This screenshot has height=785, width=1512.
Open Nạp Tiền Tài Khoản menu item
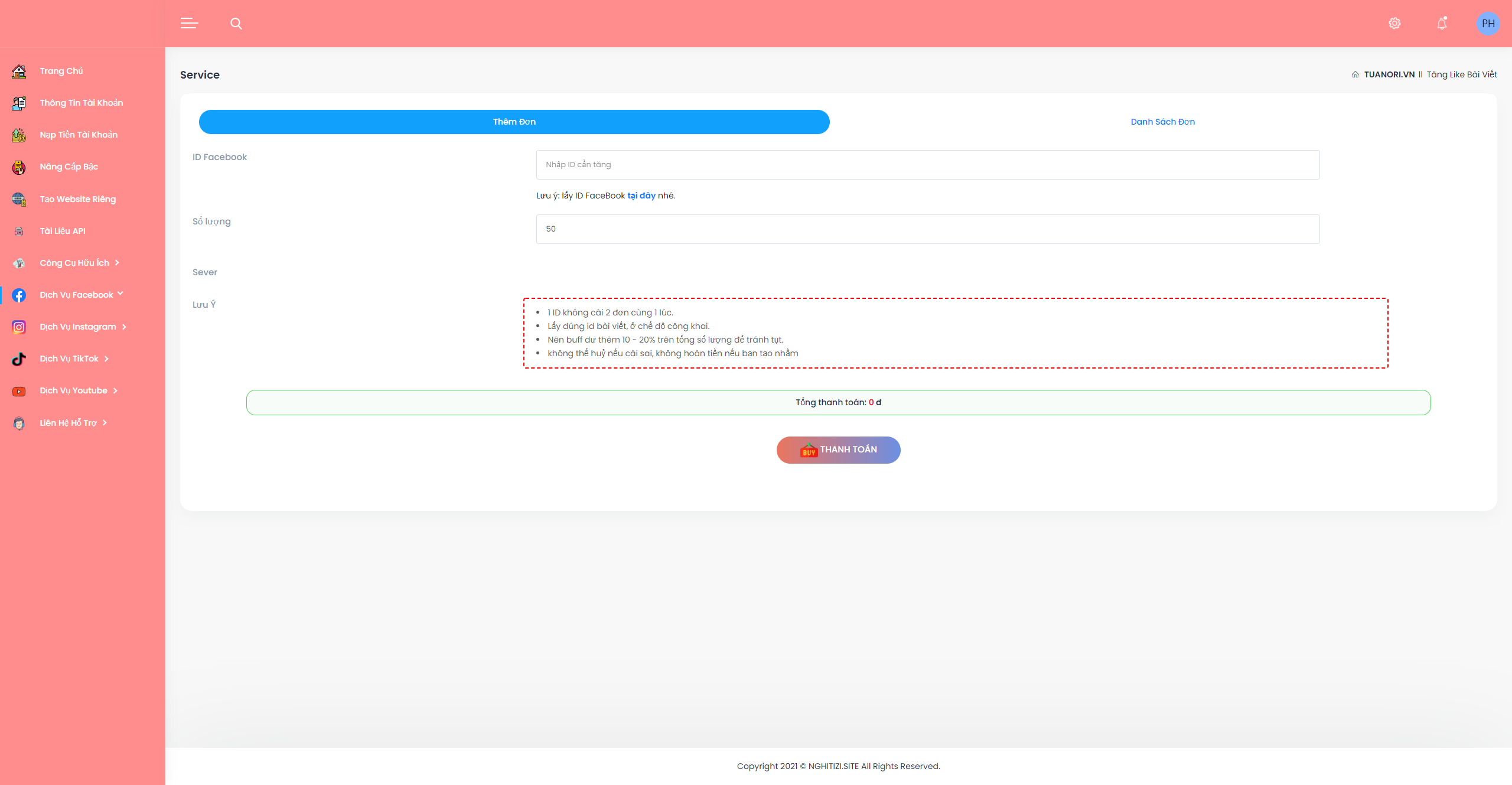point(79,135)
